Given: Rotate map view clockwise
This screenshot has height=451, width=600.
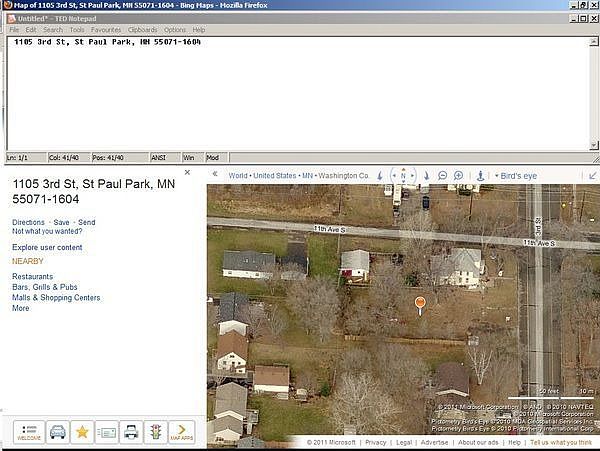Looking at the screenshot, I should click(x=426, y=176).
